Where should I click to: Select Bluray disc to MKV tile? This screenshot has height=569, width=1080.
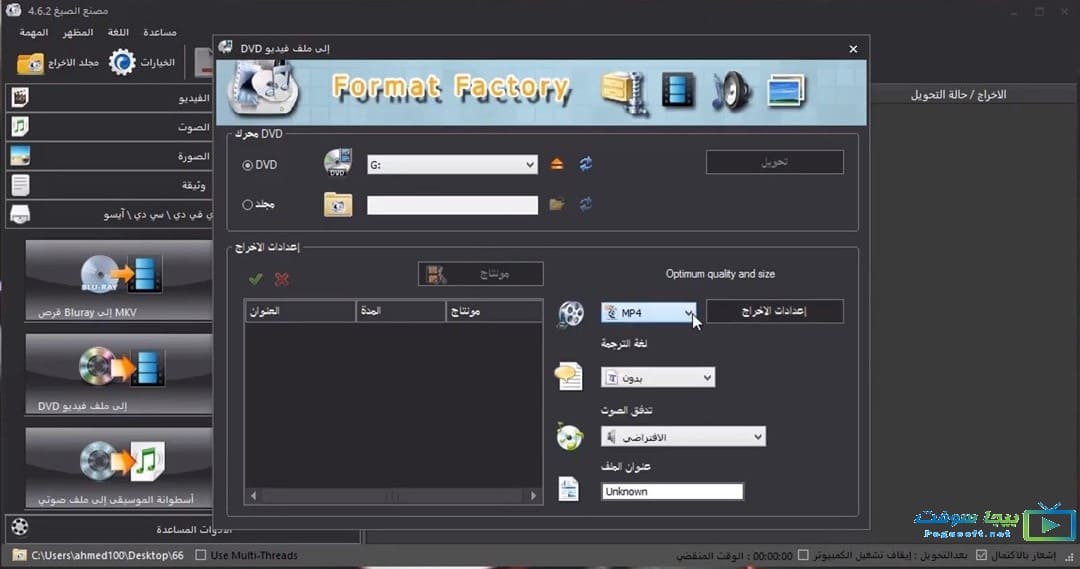[119, 280]
